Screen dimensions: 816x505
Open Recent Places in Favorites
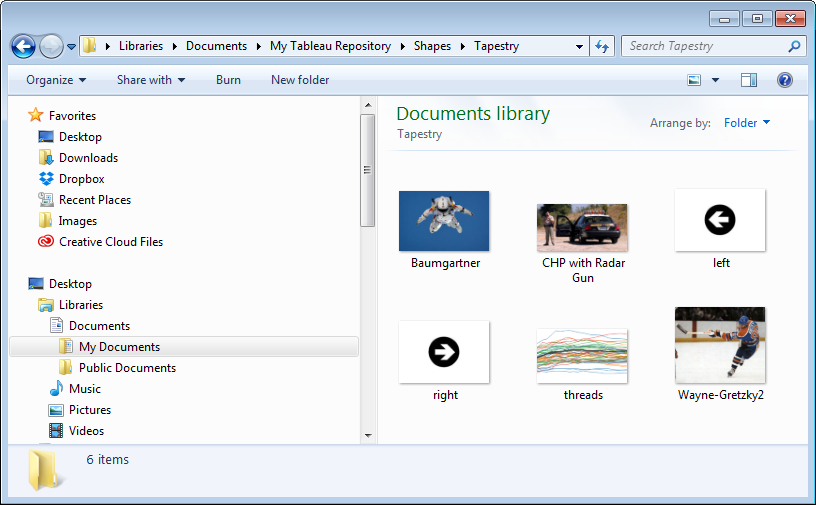click(x=95, y=200)
